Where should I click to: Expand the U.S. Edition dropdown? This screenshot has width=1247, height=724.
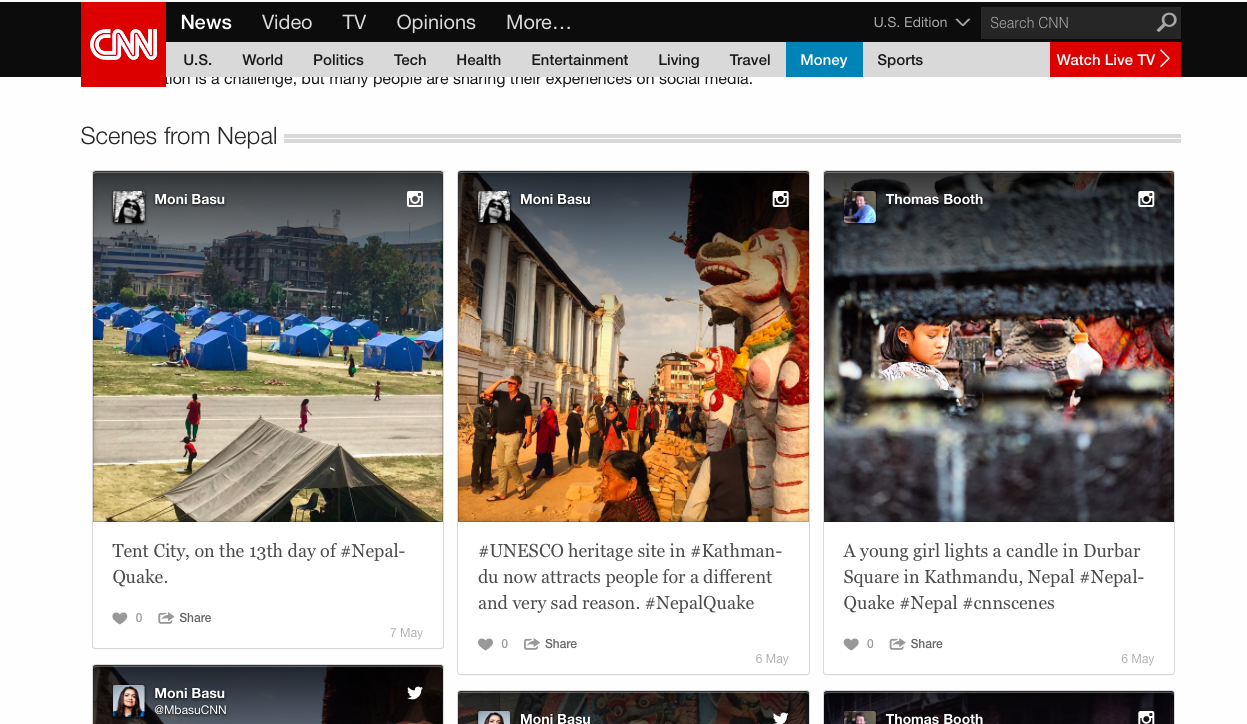coord(921,22)
